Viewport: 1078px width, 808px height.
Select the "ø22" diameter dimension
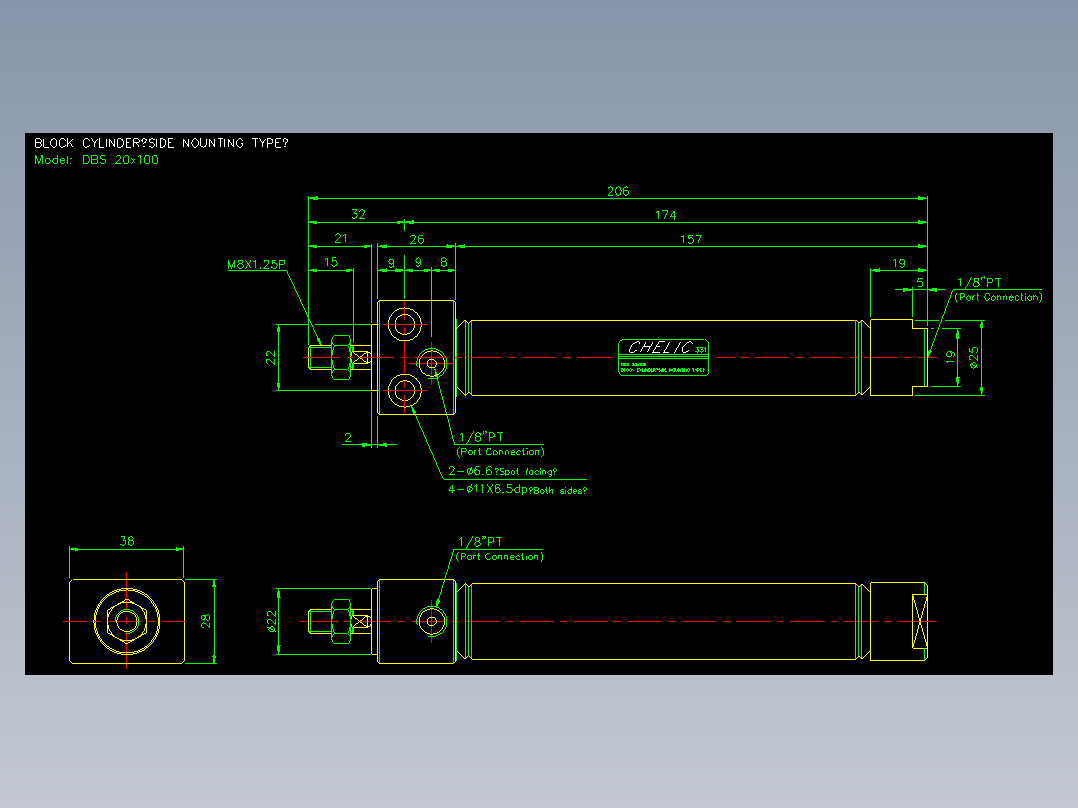(x=272, y=621)
